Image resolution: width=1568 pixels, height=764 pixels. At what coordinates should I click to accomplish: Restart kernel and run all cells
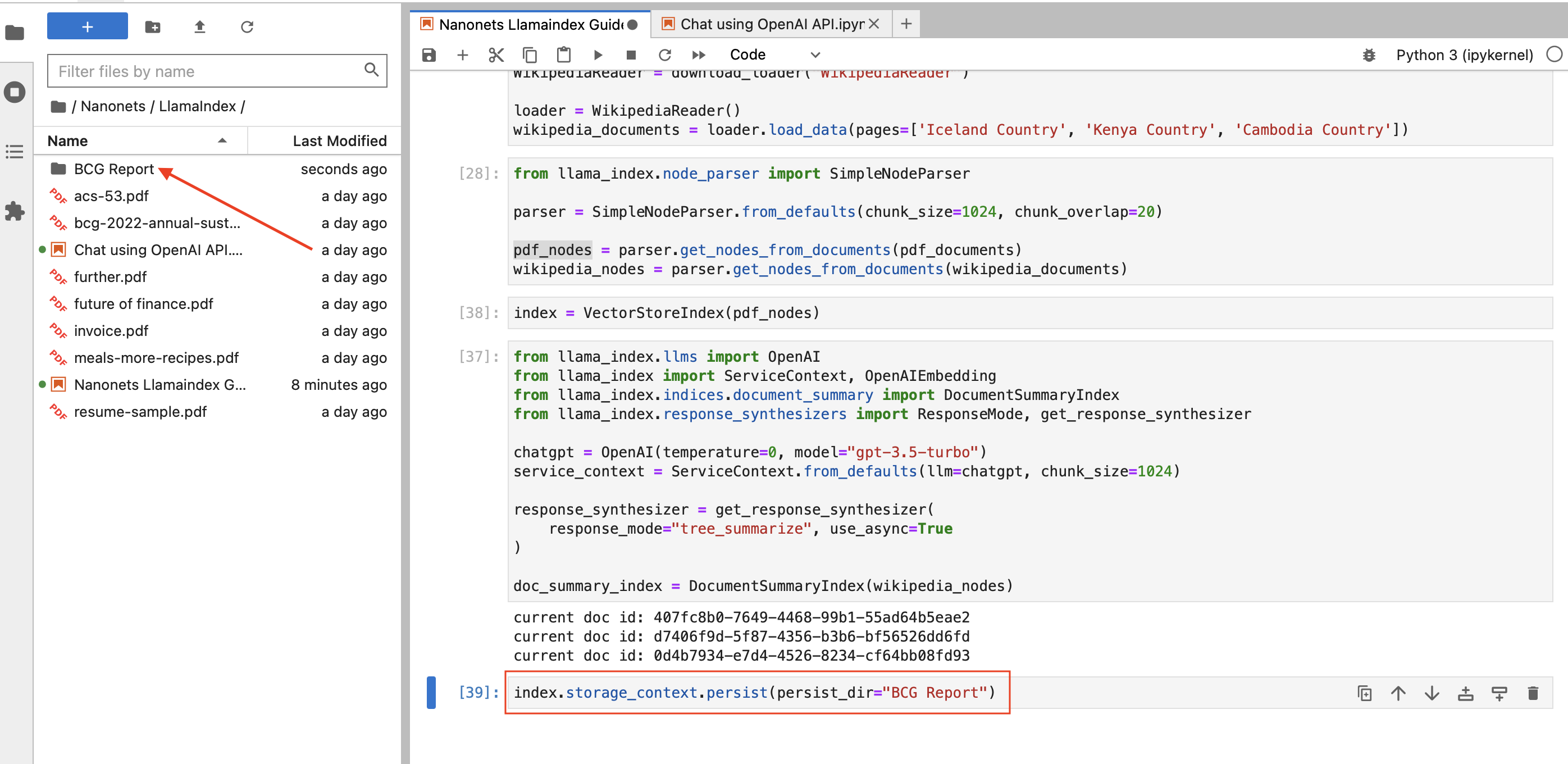(x=698, y=55)
